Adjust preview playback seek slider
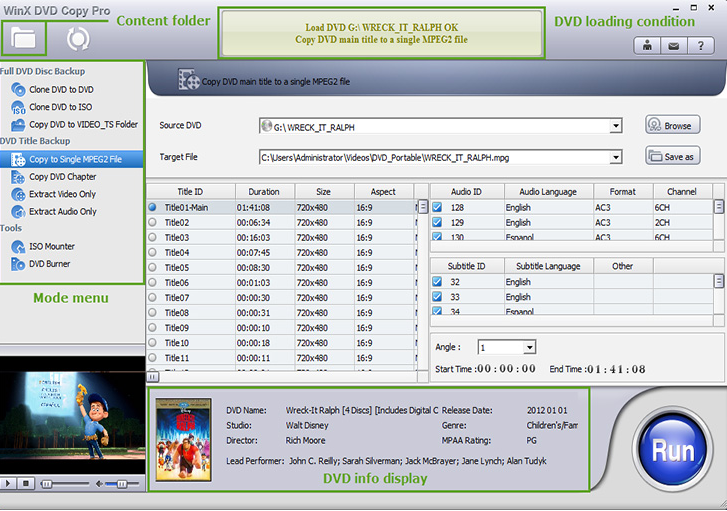This screenshot has height=511, width=727. pos(47,484)
